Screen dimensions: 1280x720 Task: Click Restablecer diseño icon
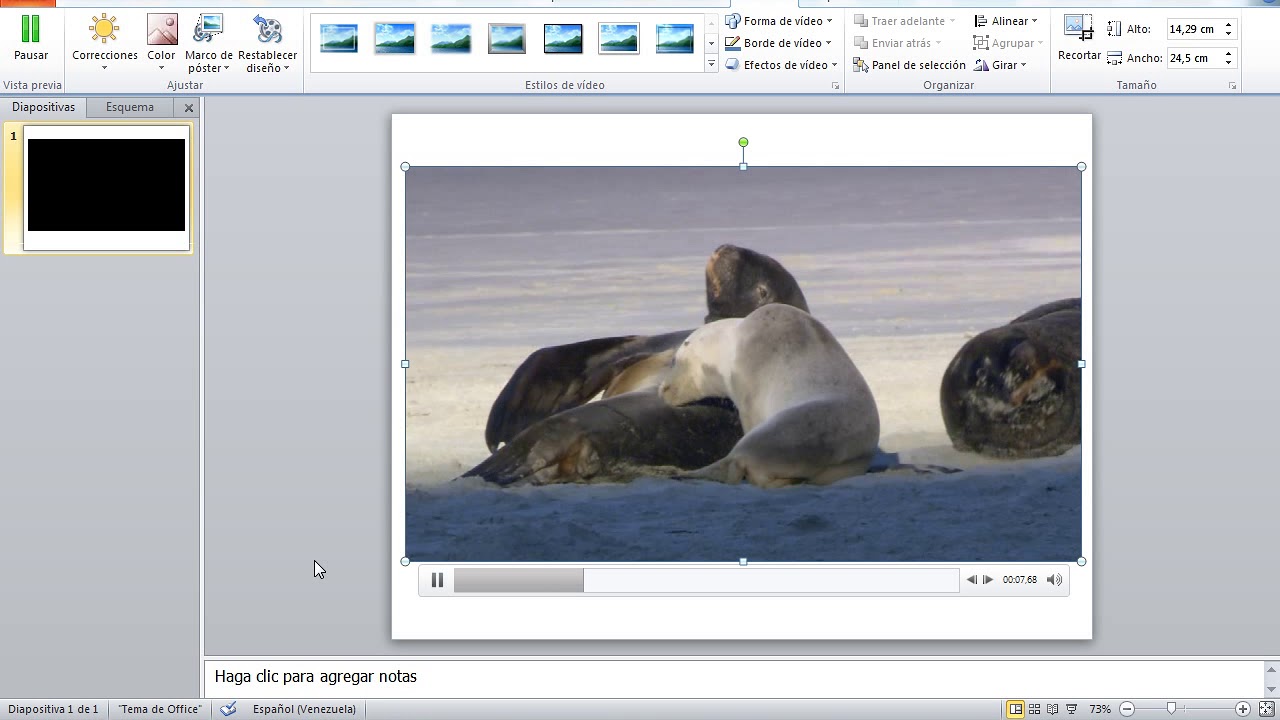pos(267,30)
